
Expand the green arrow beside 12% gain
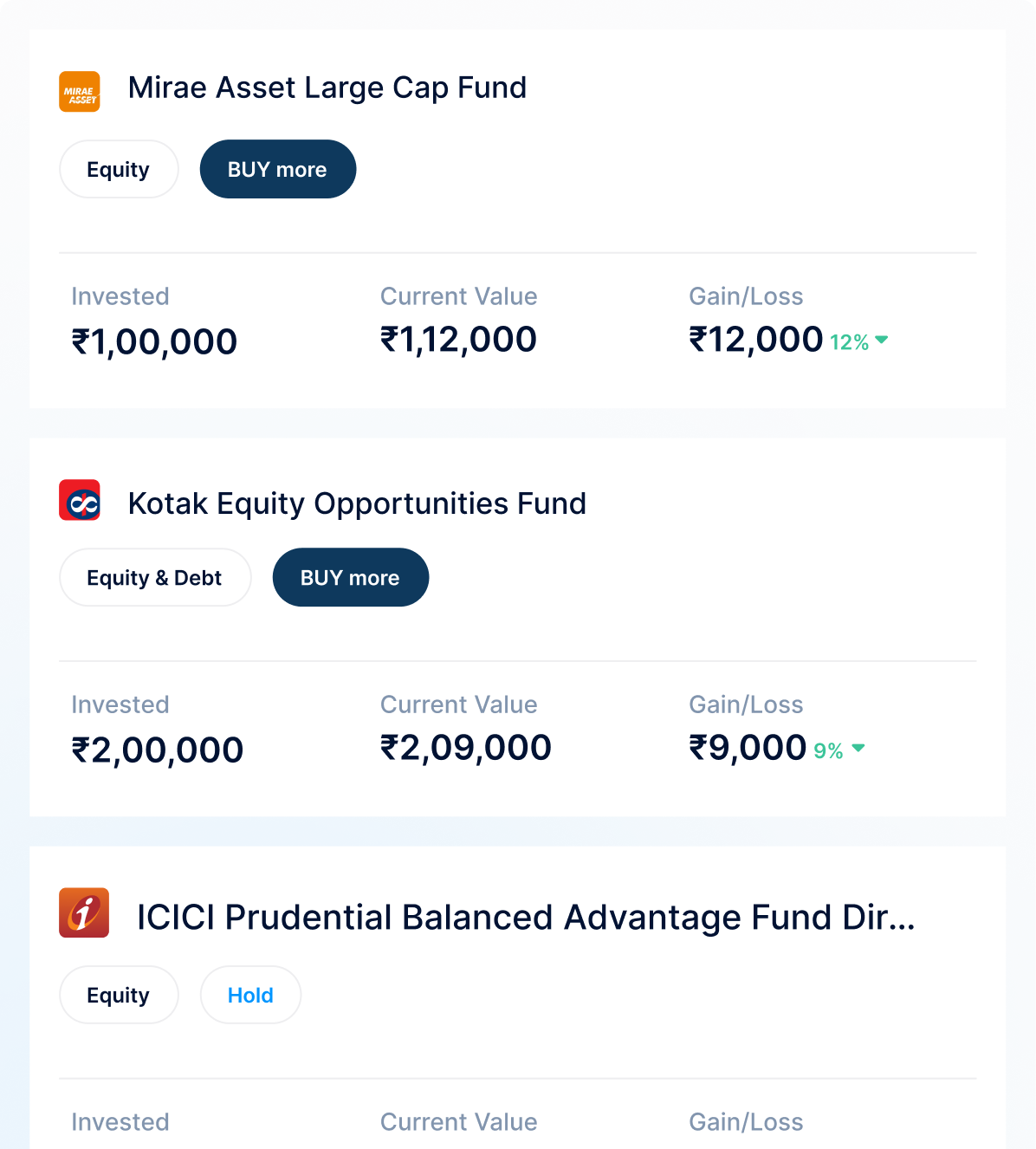click(x=882, y=340)
